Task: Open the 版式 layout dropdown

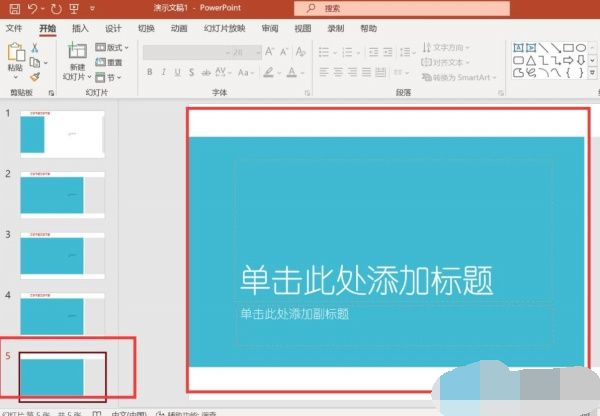Action: (x=113, y=47)
